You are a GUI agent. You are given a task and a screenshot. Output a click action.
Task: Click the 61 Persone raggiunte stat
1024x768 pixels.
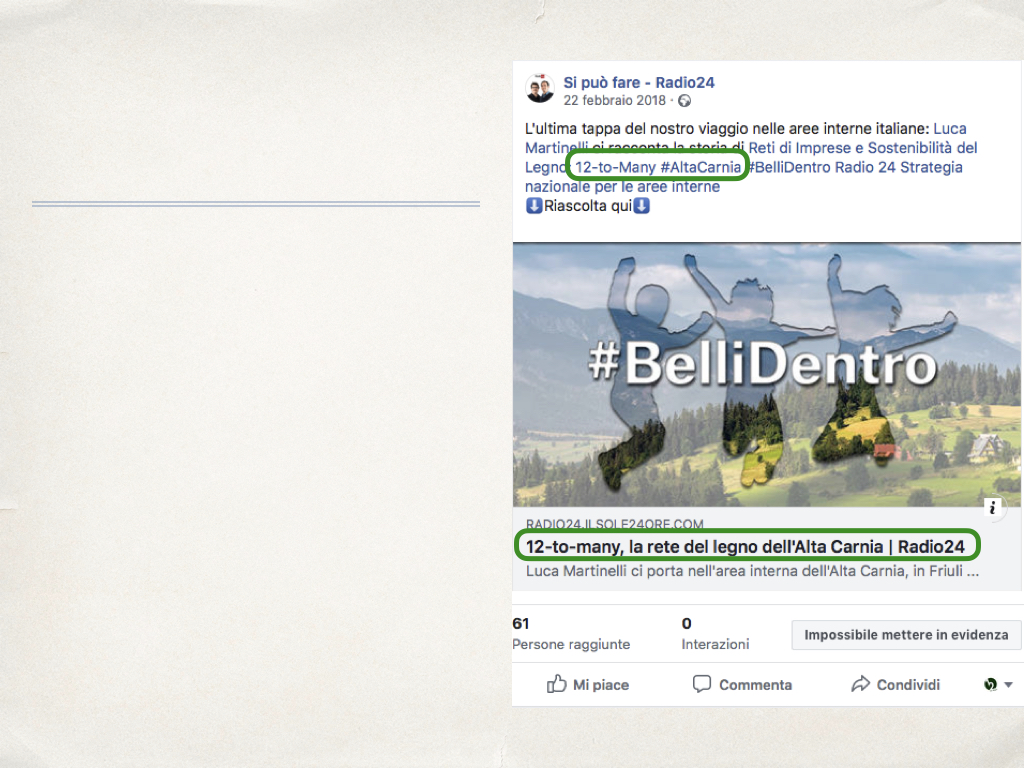pyautogui.click(x=571, y=633)
